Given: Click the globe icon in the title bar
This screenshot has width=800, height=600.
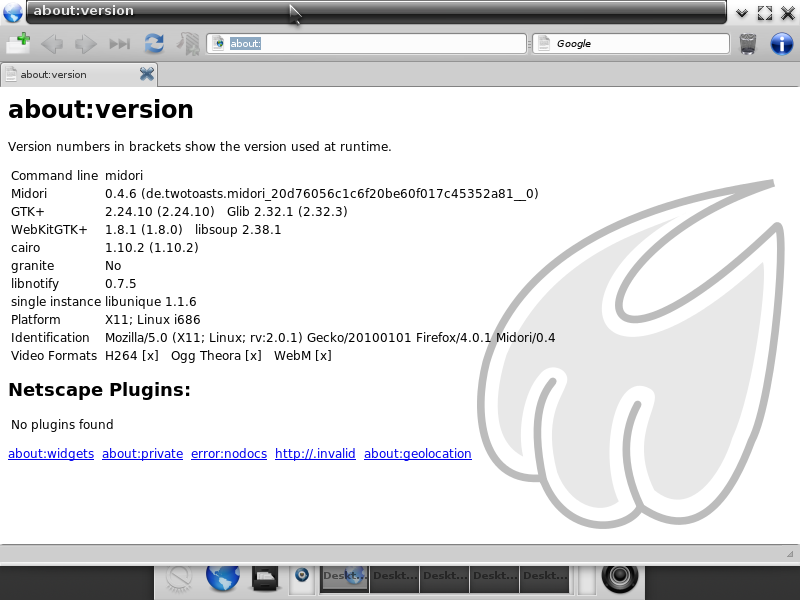Looking at the screenshot, I should click(13, 12).
